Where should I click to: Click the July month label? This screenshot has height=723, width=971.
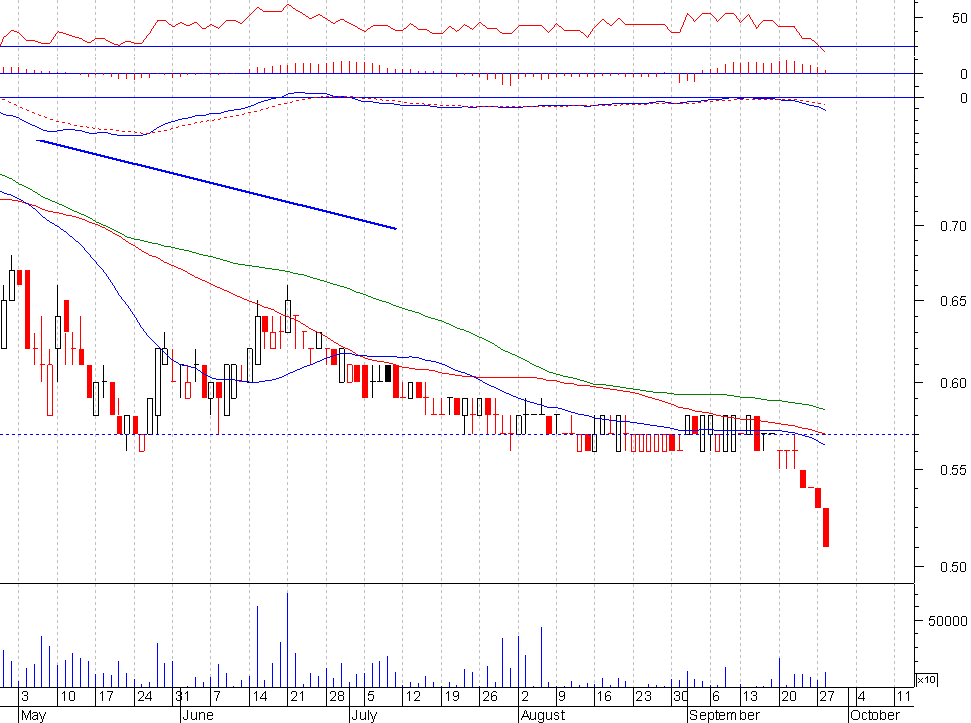(x=364, y=716)
